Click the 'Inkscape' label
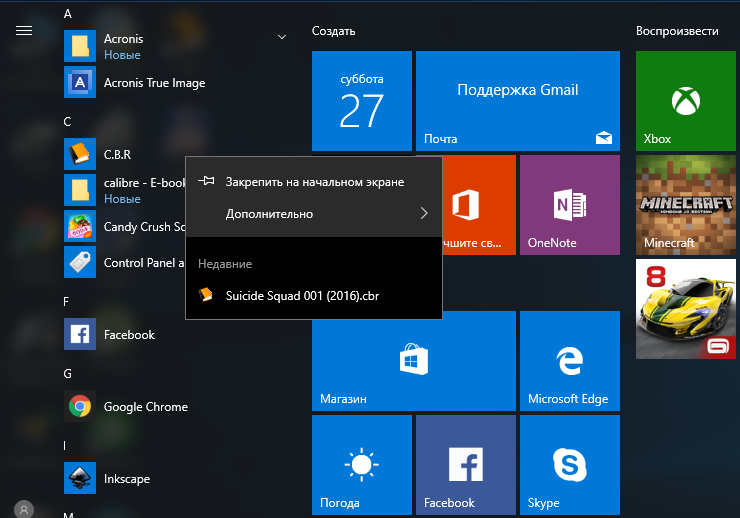740x518 pixels. pos(127,479)
